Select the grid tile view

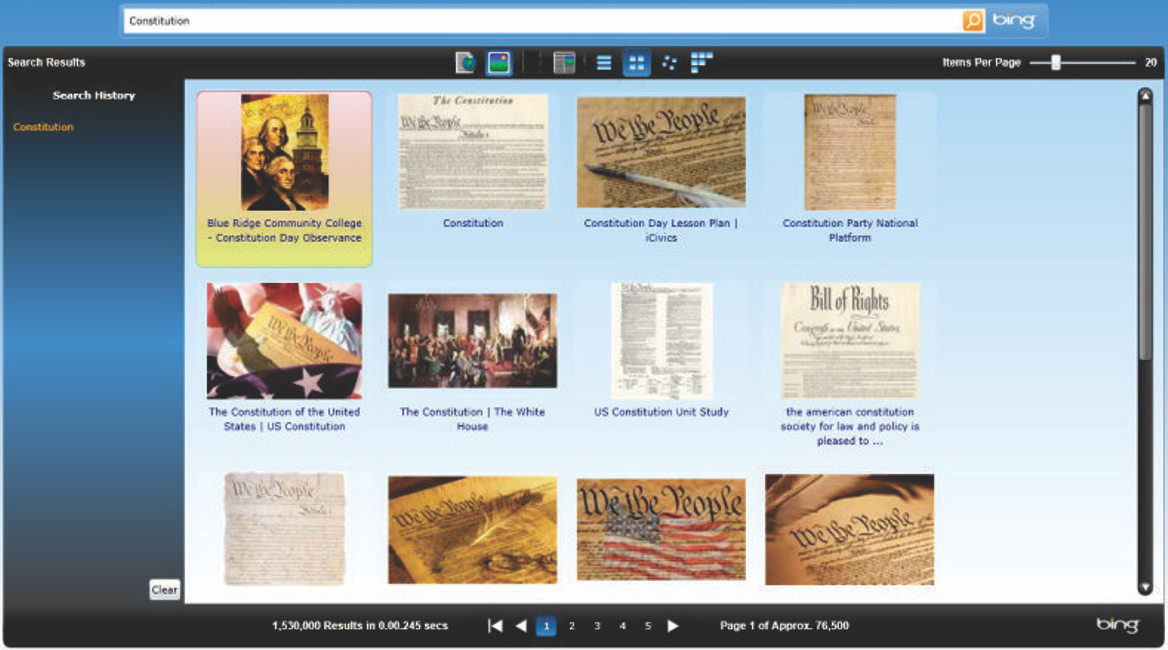[x=636, y=63]
